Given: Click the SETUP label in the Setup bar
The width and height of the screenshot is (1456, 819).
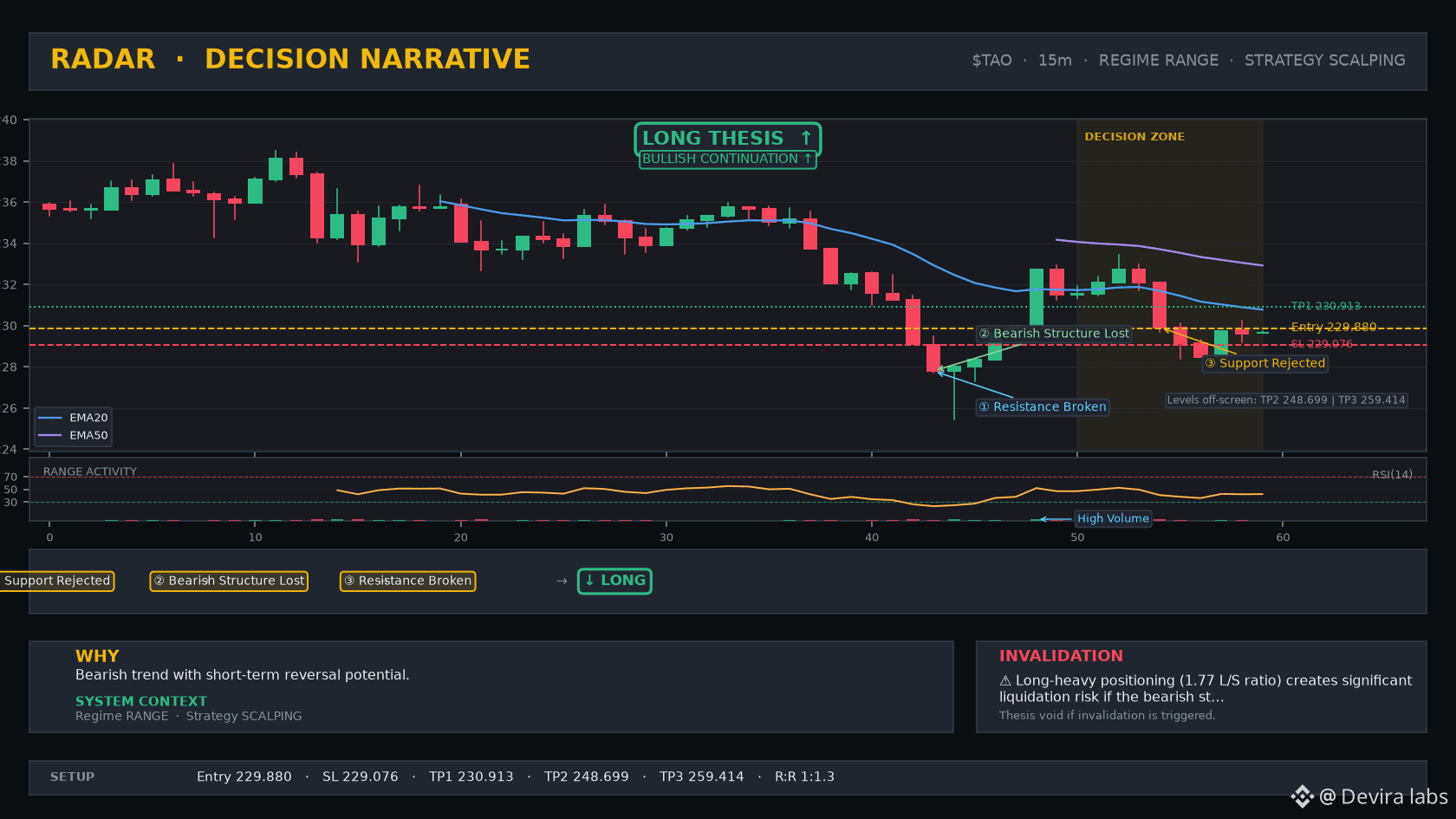Looking at the screenshot, I should coord(72,777).
